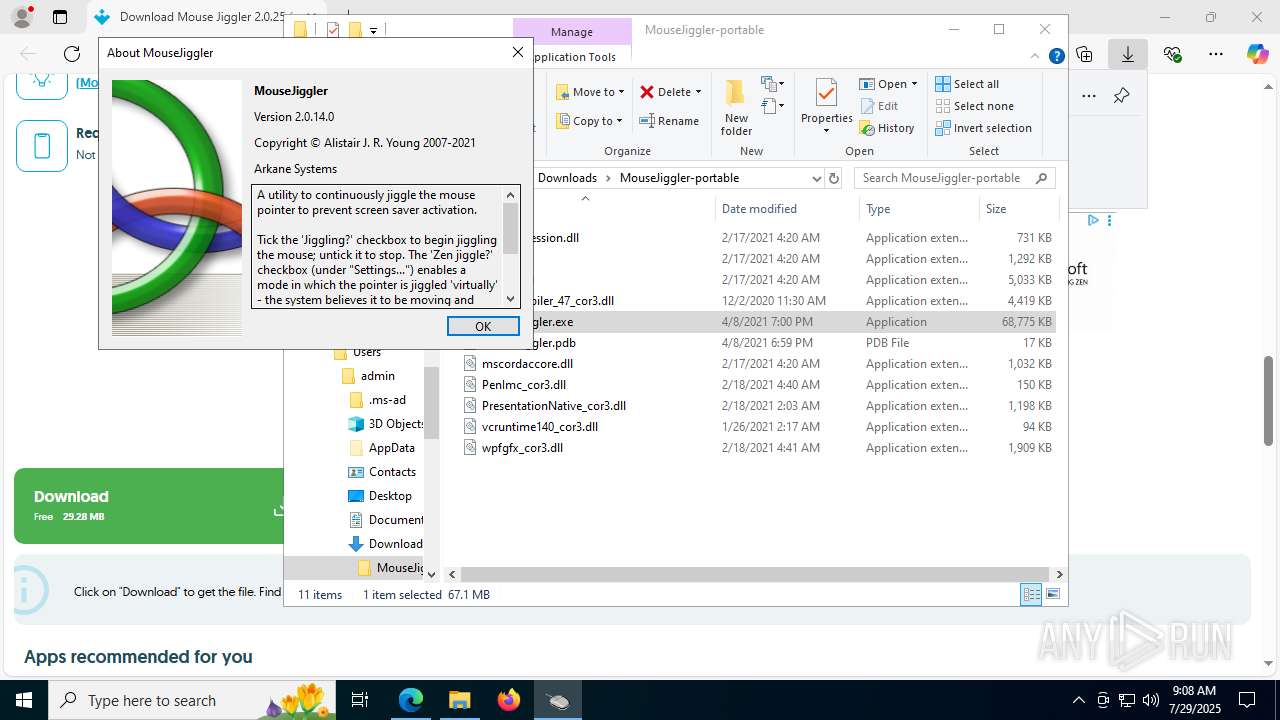Expand the Properties dropdown arrow
Image resolution: width=1280 pixels, height=720 pixels.
coord(826,131)
